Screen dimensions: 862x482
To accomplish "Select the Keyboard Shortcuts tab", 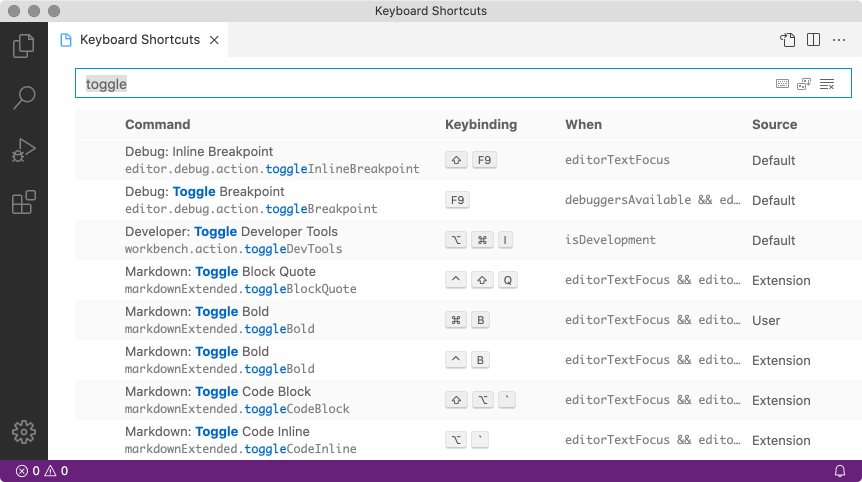I will coord(139,40).
